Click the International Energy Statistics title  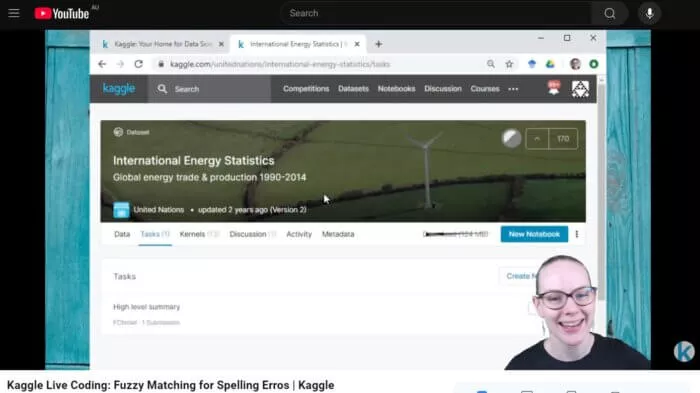(193, 160)
